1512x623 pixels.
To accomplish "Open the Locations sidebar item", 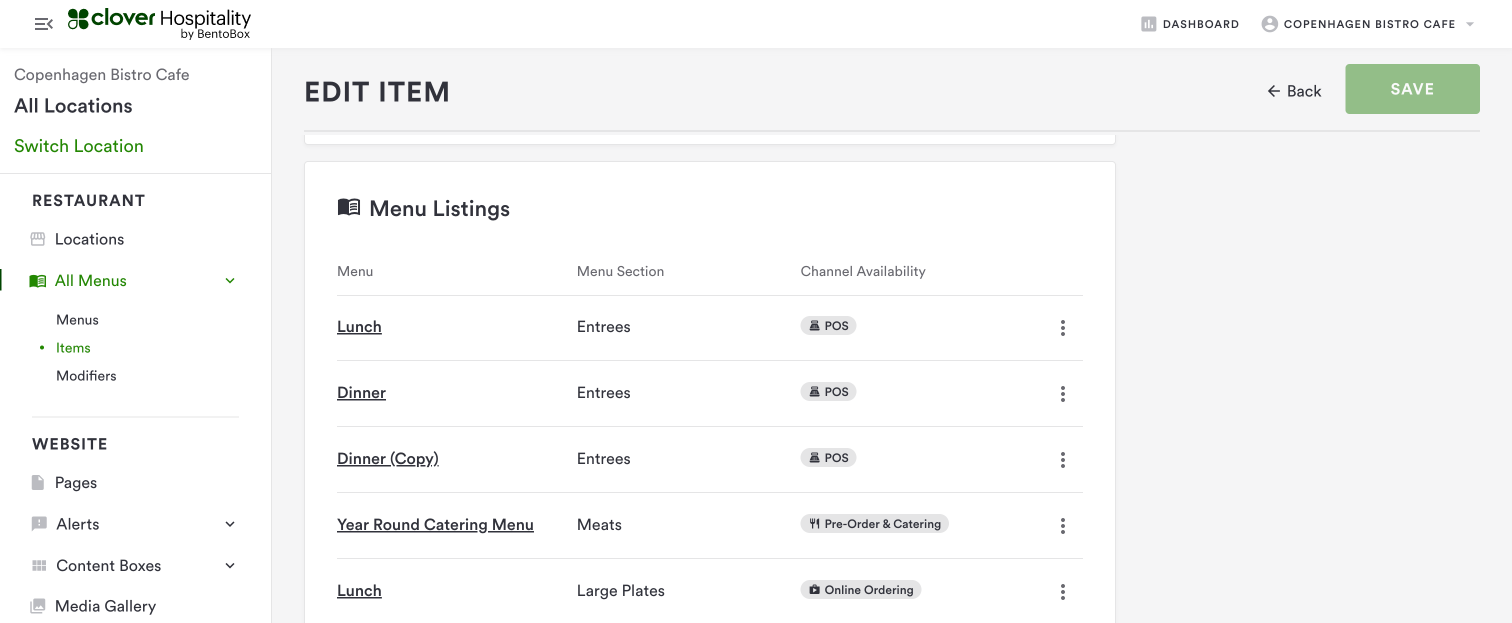I will 89,239.
